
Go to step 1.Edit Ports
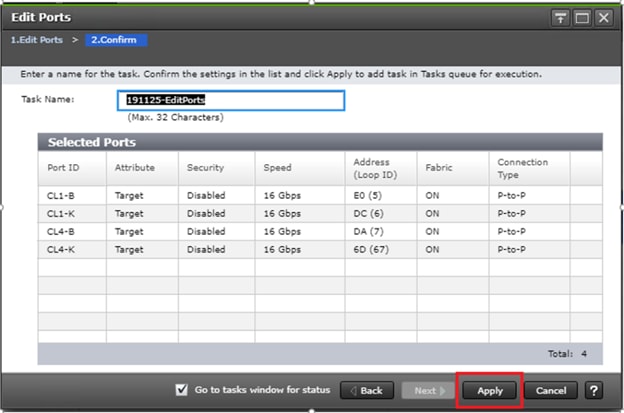37,40
